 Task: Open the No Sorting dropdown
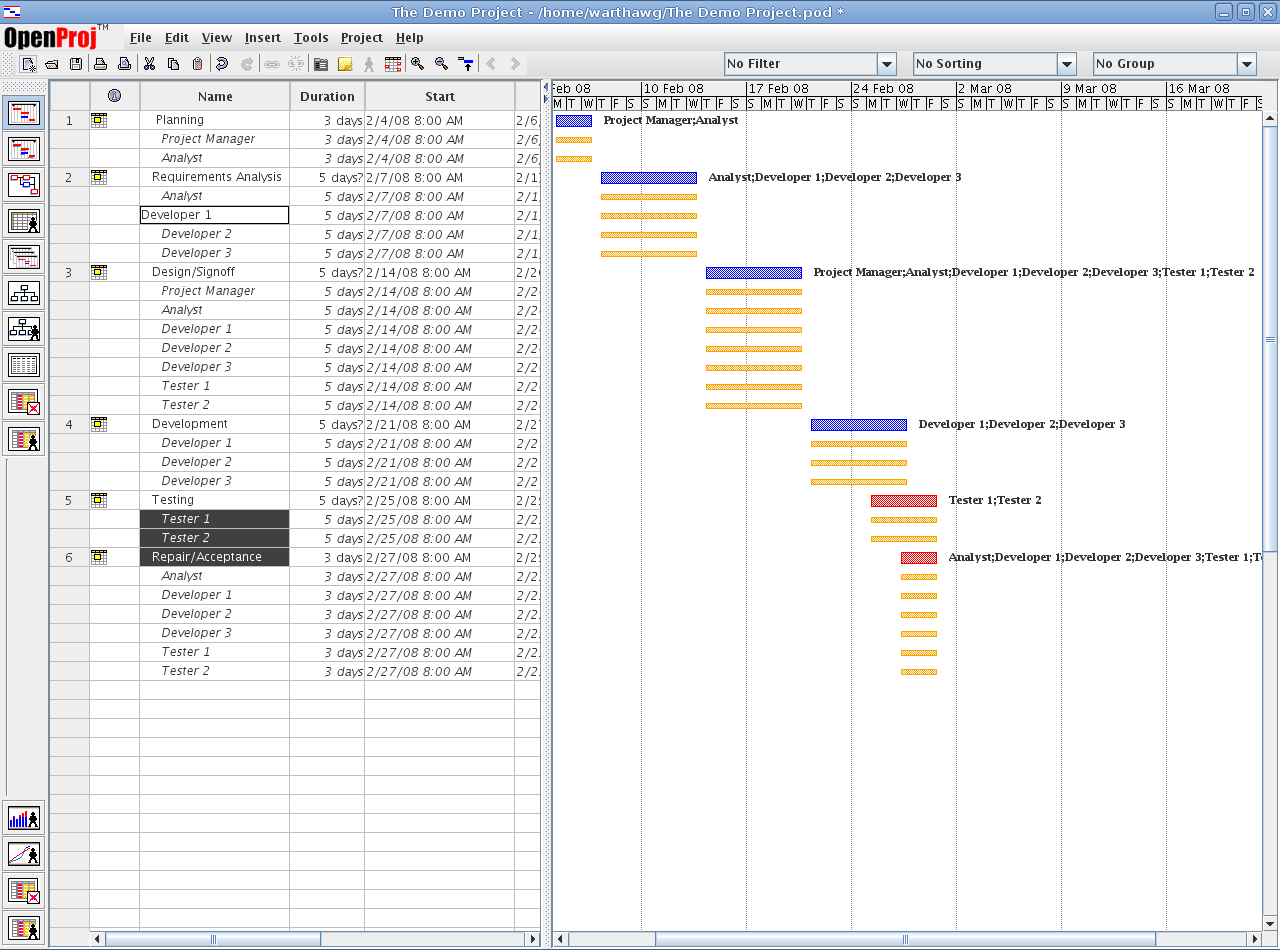1067,63
